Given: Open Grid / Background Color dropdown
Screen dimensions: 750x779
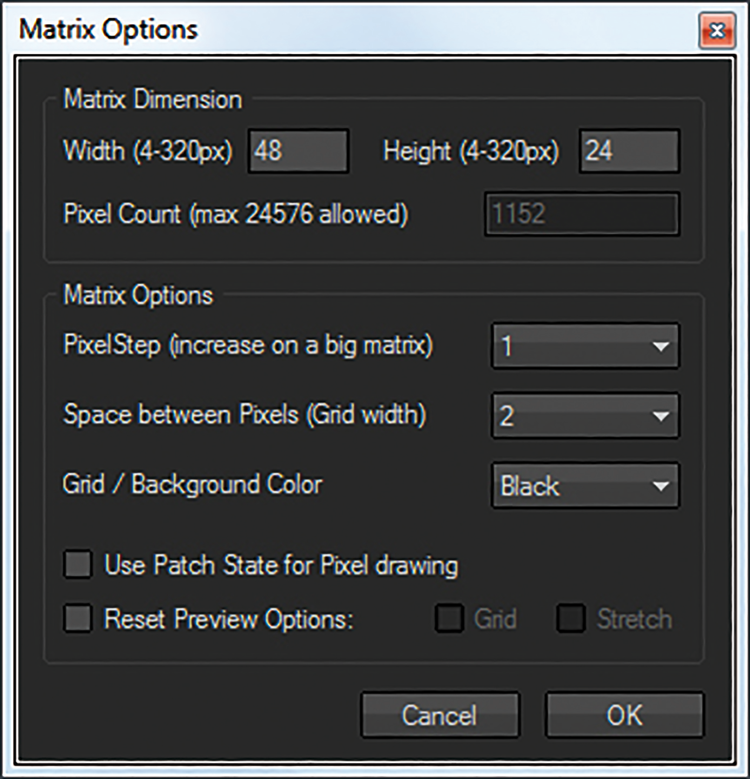Looking at the screenshot, I should (585, 485).
